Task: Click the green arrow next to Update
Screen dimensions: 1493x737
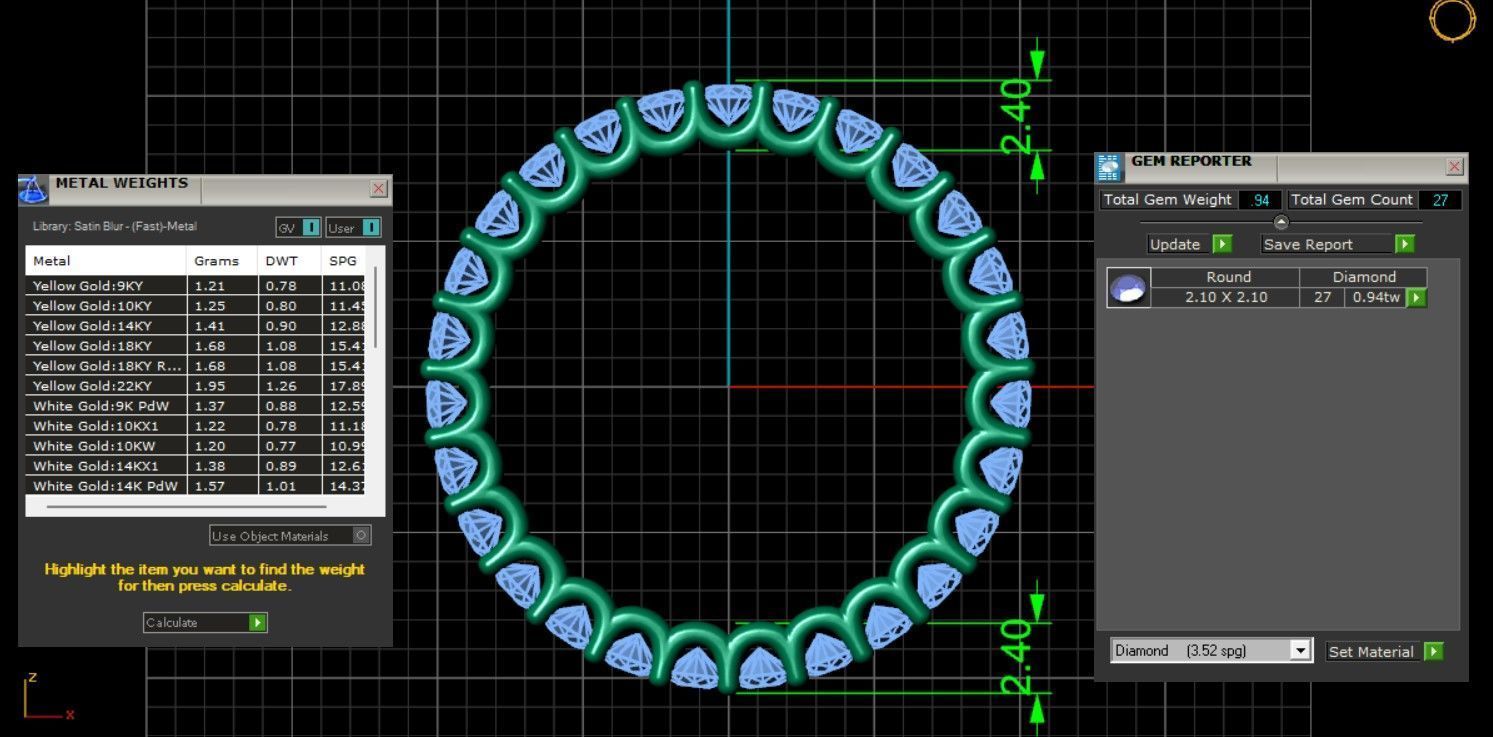Action: click(x=1222, y=244)
